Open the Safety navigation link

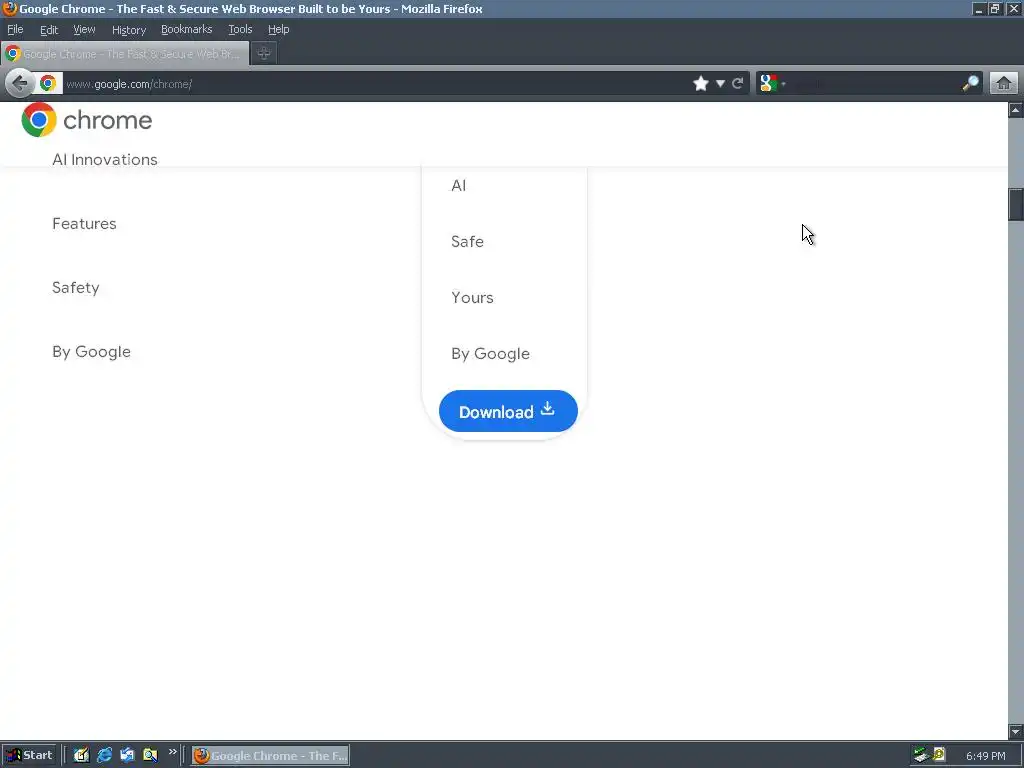(76, 288)
